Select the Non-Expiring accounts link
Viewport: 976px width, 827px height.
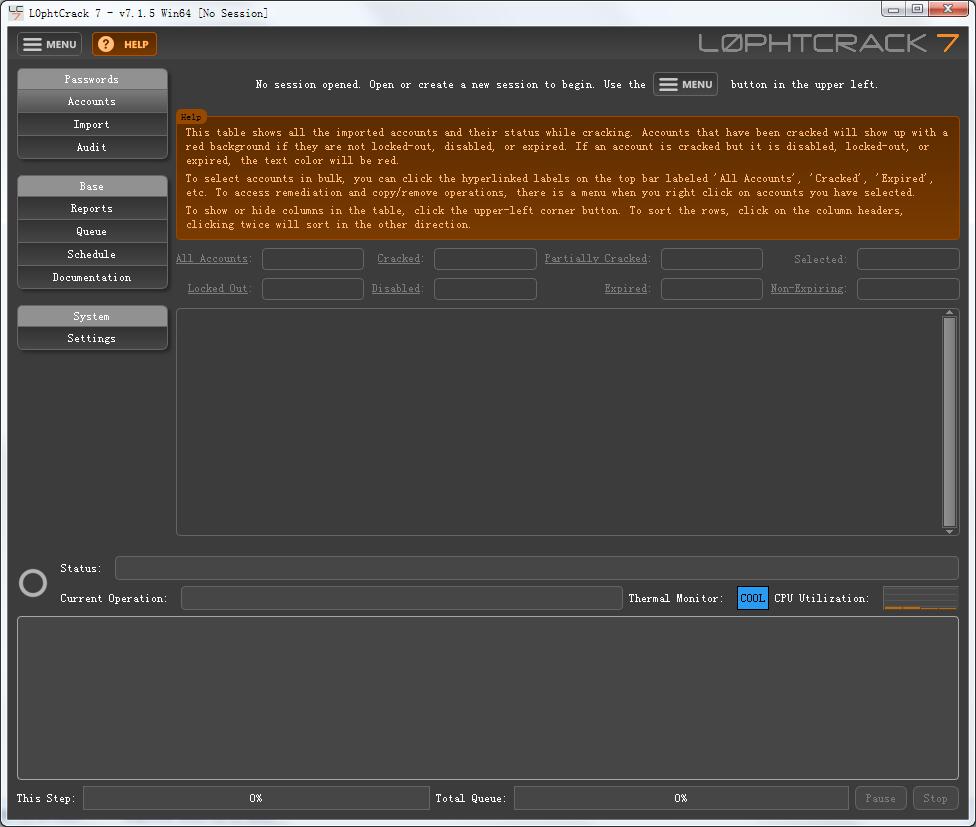pyautogui.click(x=808, y=289)
